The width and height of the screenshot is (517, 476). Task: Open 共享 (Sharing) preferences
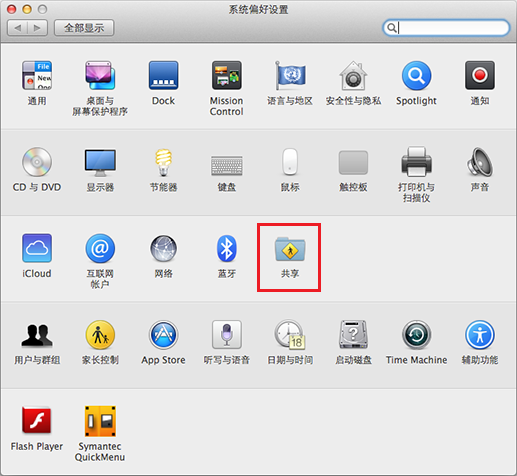click(290, 249)
